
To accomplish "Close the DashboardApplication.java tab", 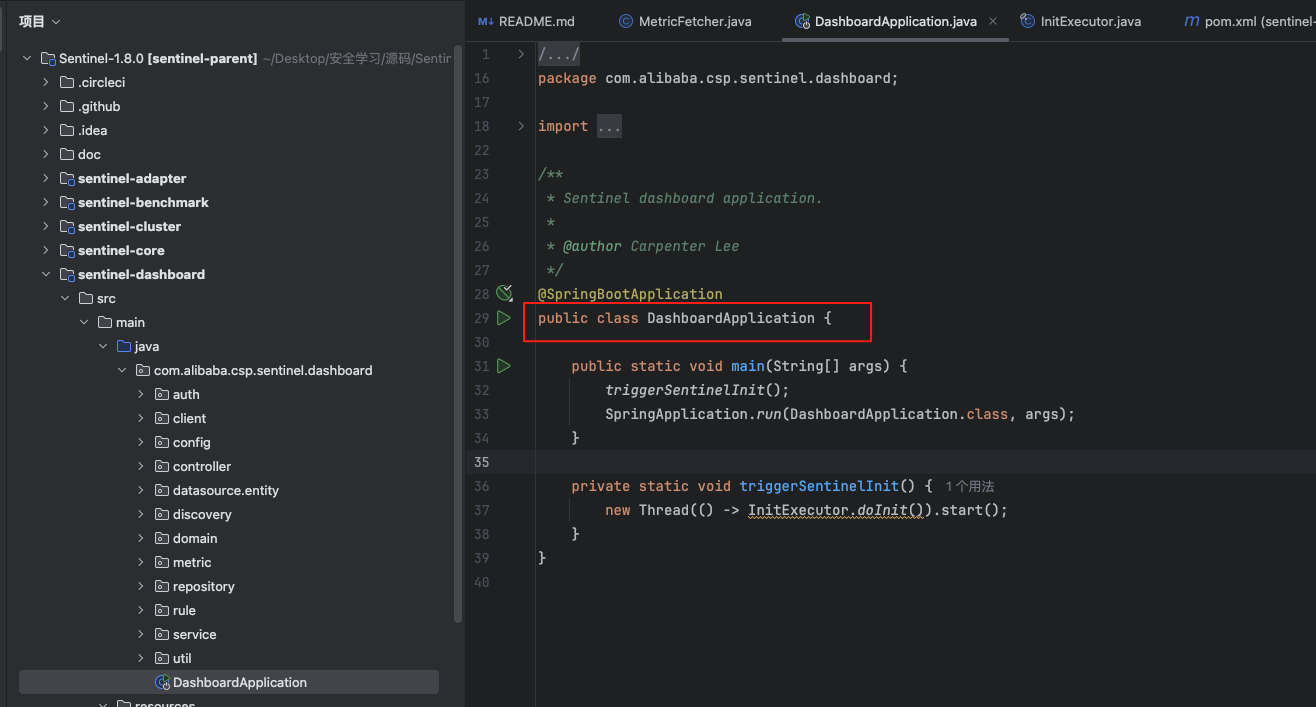I will 993,21.
